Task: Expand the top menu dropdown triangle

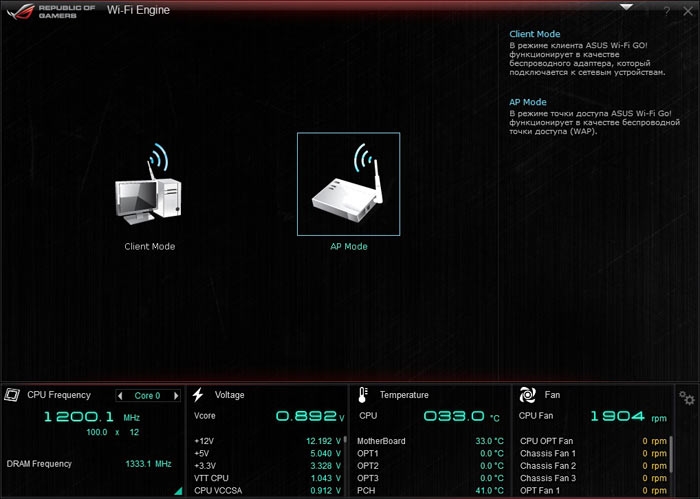Action: 627,6
